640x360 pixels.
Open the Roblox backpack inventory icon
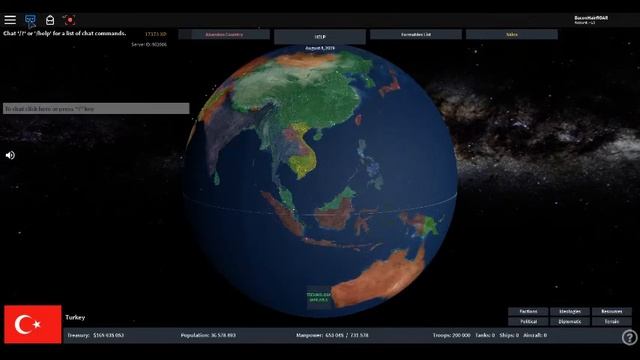(50, 20)
